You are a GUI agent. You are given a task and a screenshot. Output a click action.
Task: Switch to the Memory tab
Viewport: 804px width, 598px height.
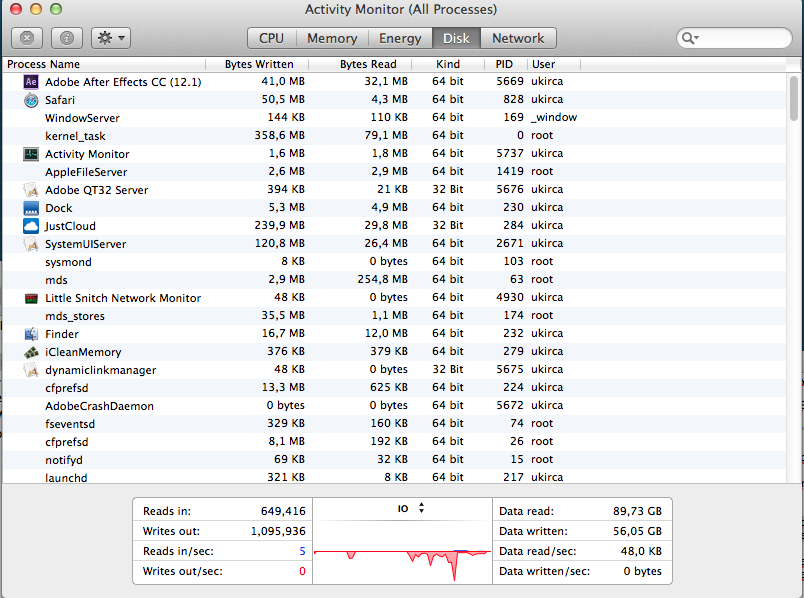pyautogui.click(x=332, y=38)
